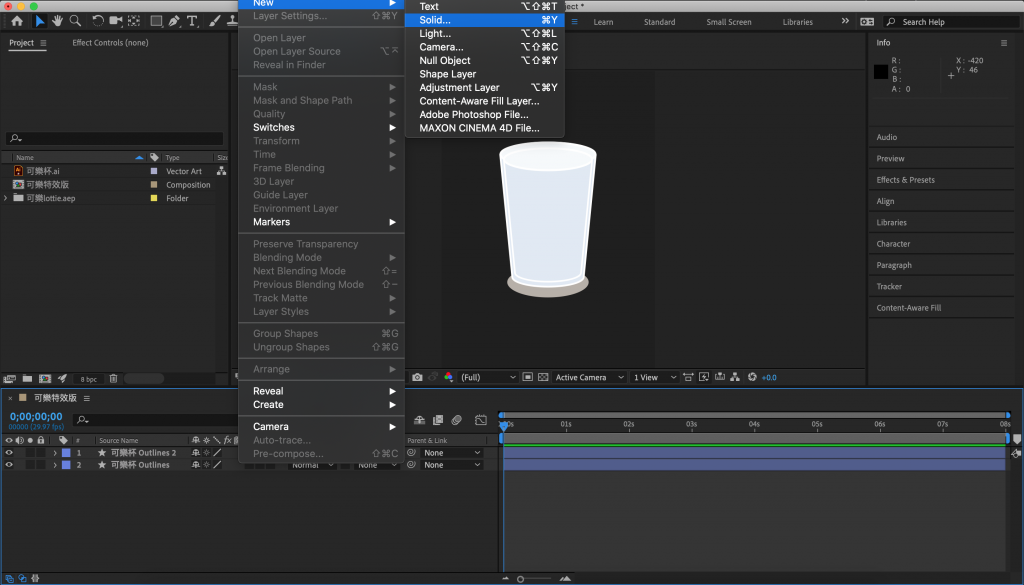The height and width of the screenshot is (585, 1024).
Task: Click the 8 bpc color depth button
Action: click(89, 379)
